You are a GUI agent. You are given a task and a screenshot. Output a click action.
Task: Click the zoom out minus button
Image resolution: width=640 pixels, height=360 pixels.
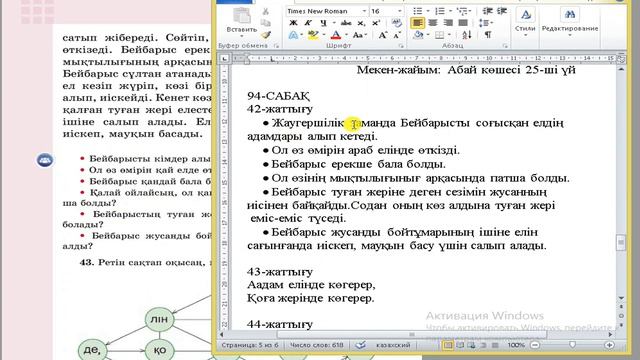click(x=535, y=345)
